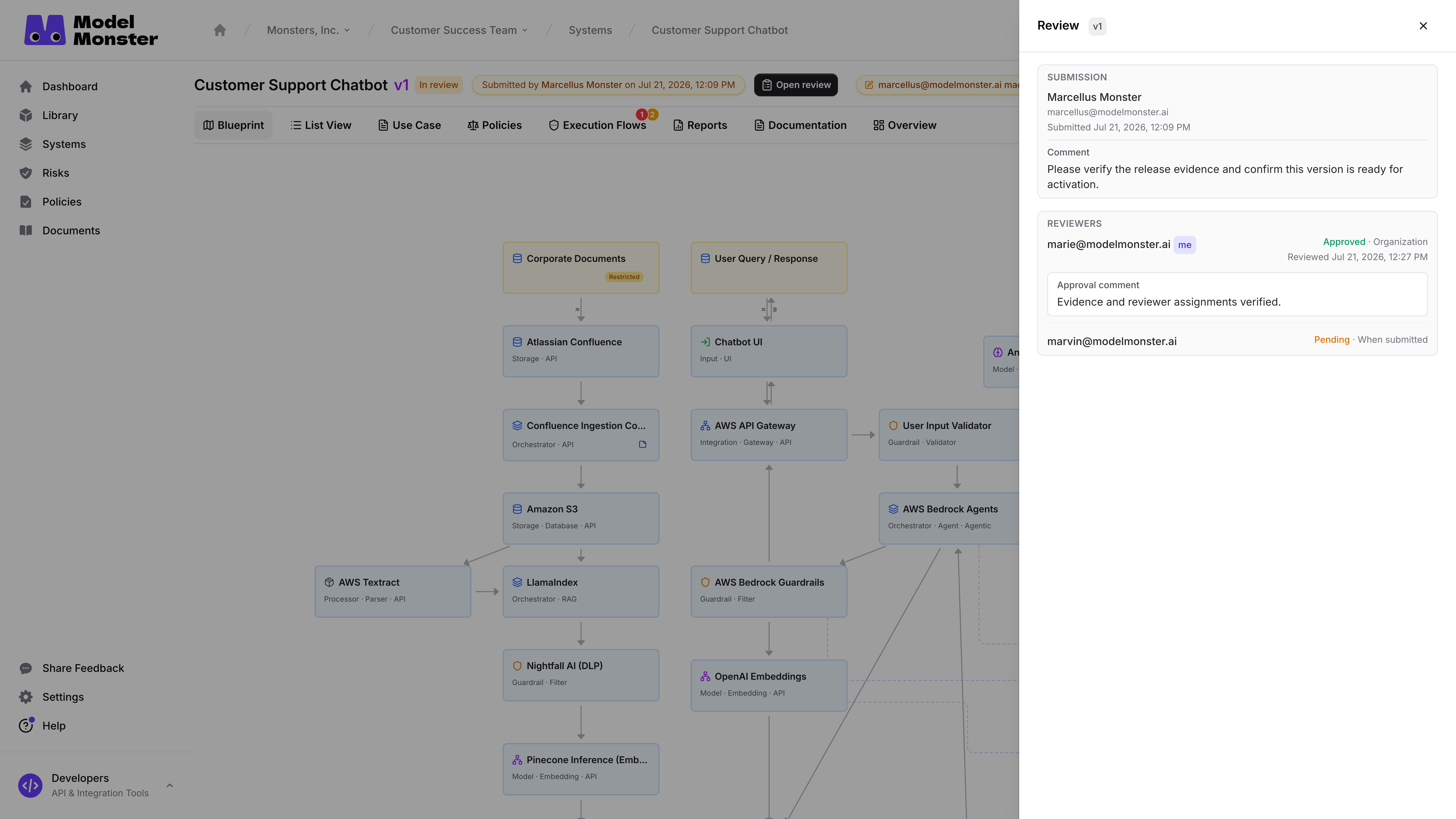The width and height of the screenshot is (1456, 819).
Task: Click the 'Approved' reviewer status text
Action: click(x=1344, y=241)
